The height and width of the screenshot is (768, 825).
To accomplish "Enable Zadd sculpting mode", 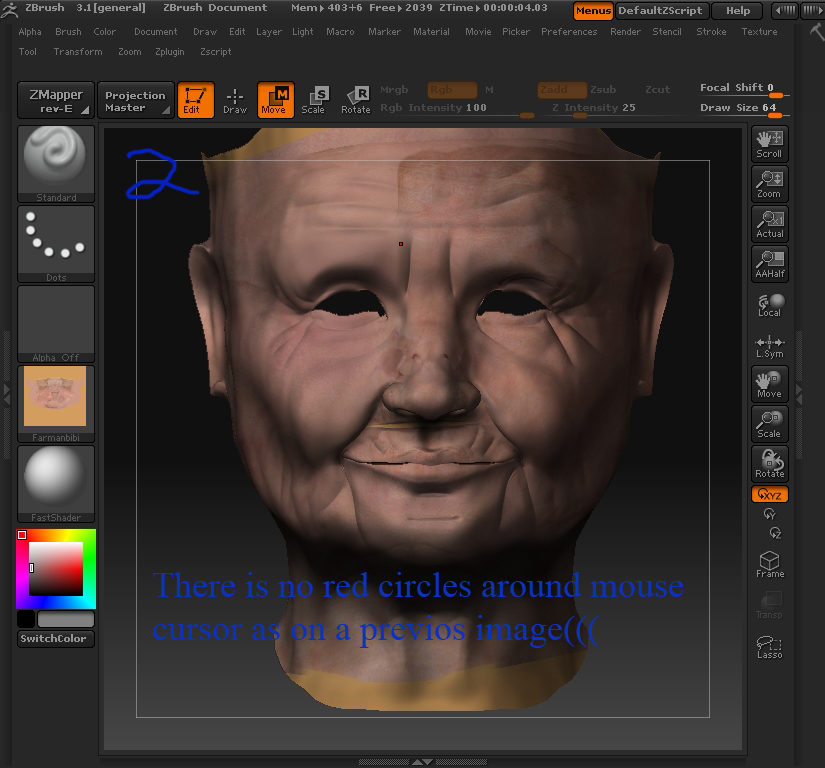I will point(563,89).
